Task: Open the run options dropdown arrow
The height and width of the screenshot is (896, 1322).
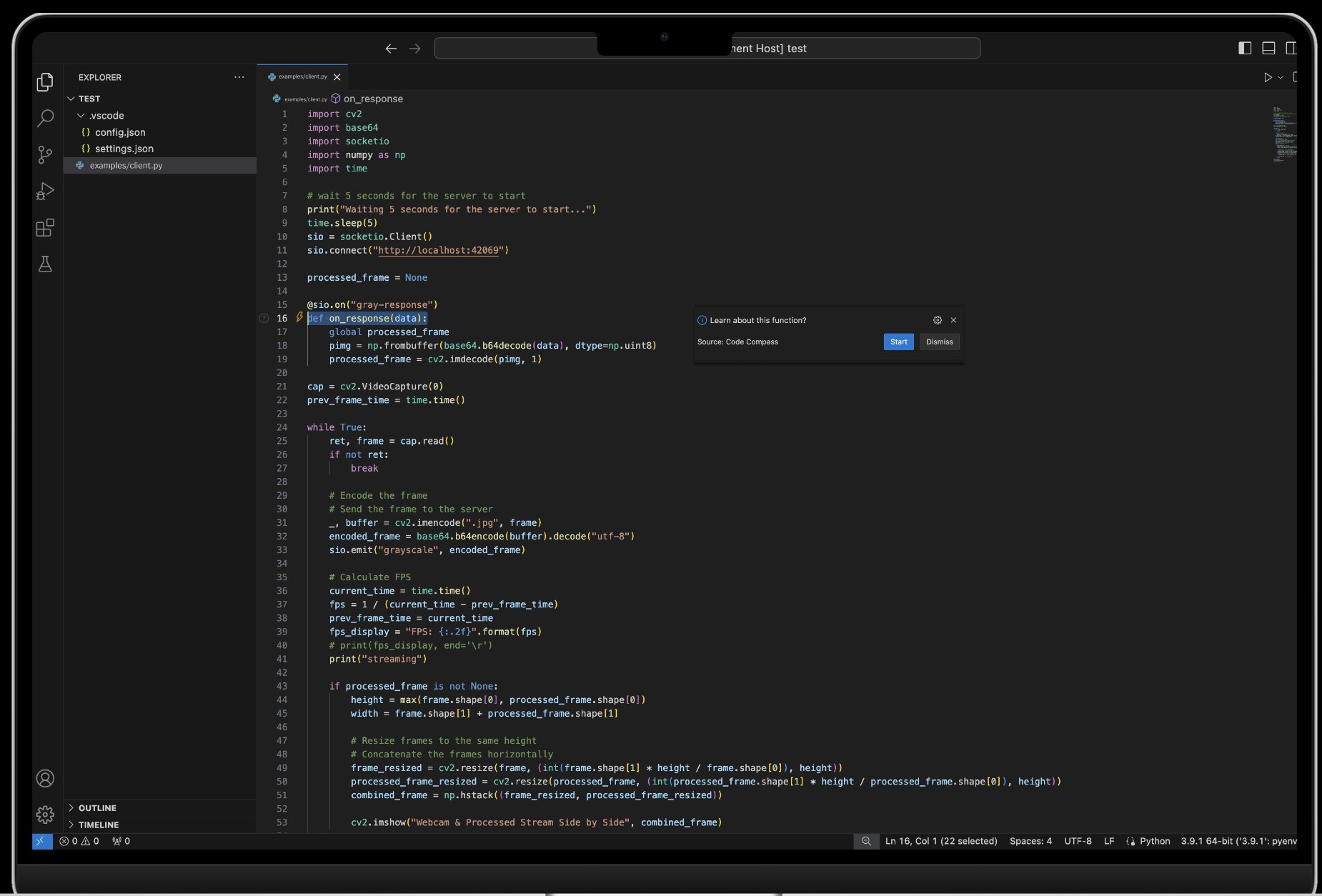Action: point(1281,77)
